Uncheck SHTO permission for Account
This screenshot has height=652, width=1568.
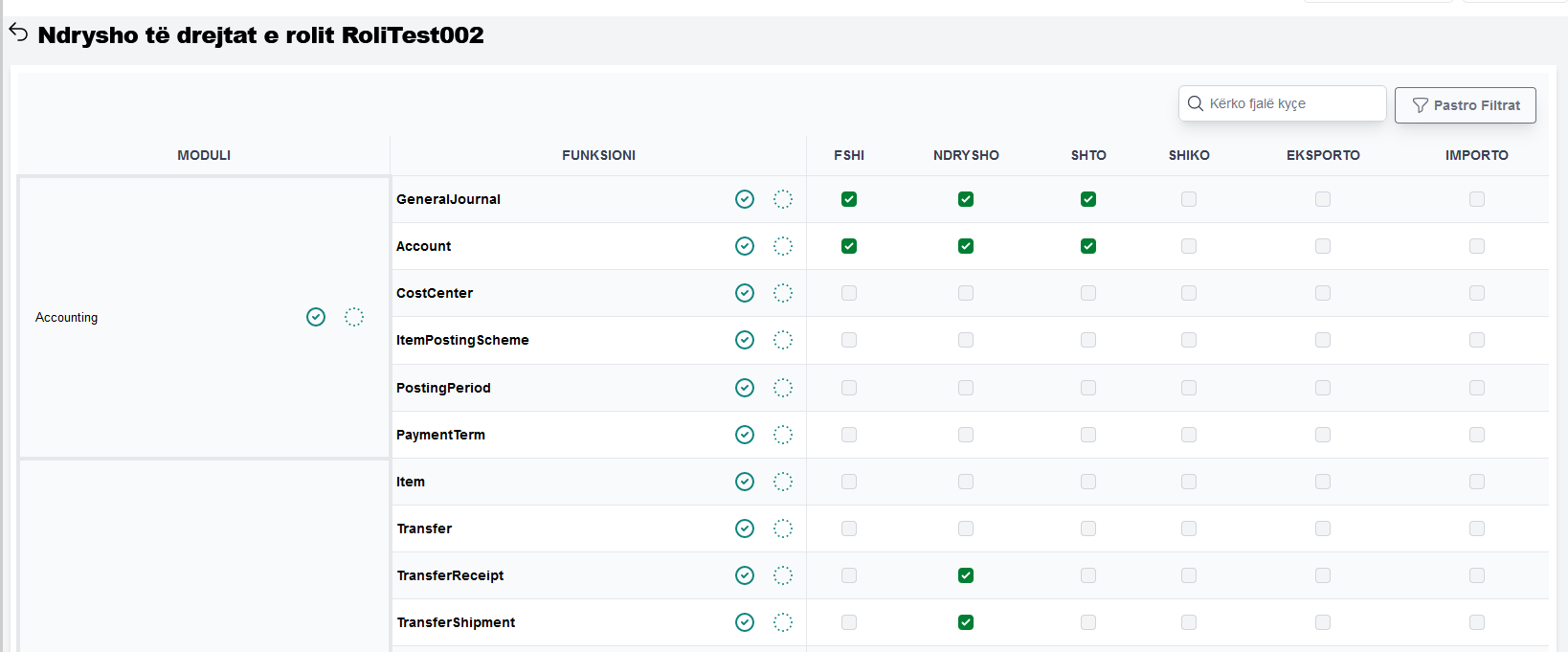(x=1088, y=246)
